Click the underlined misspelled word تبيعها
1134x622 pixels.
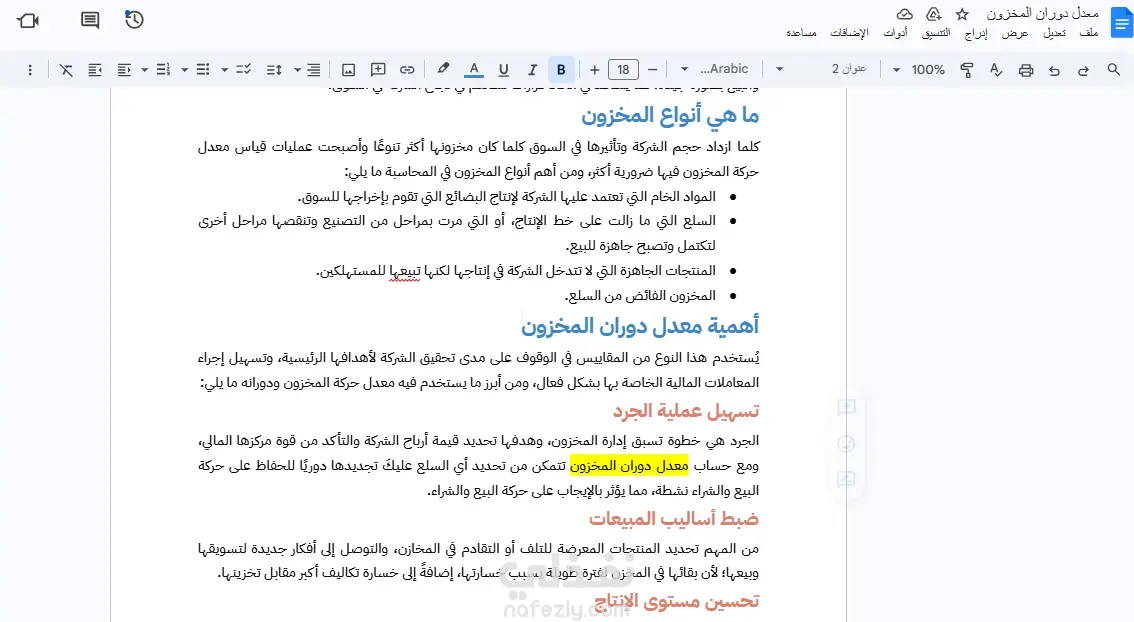tap(404, 271)
